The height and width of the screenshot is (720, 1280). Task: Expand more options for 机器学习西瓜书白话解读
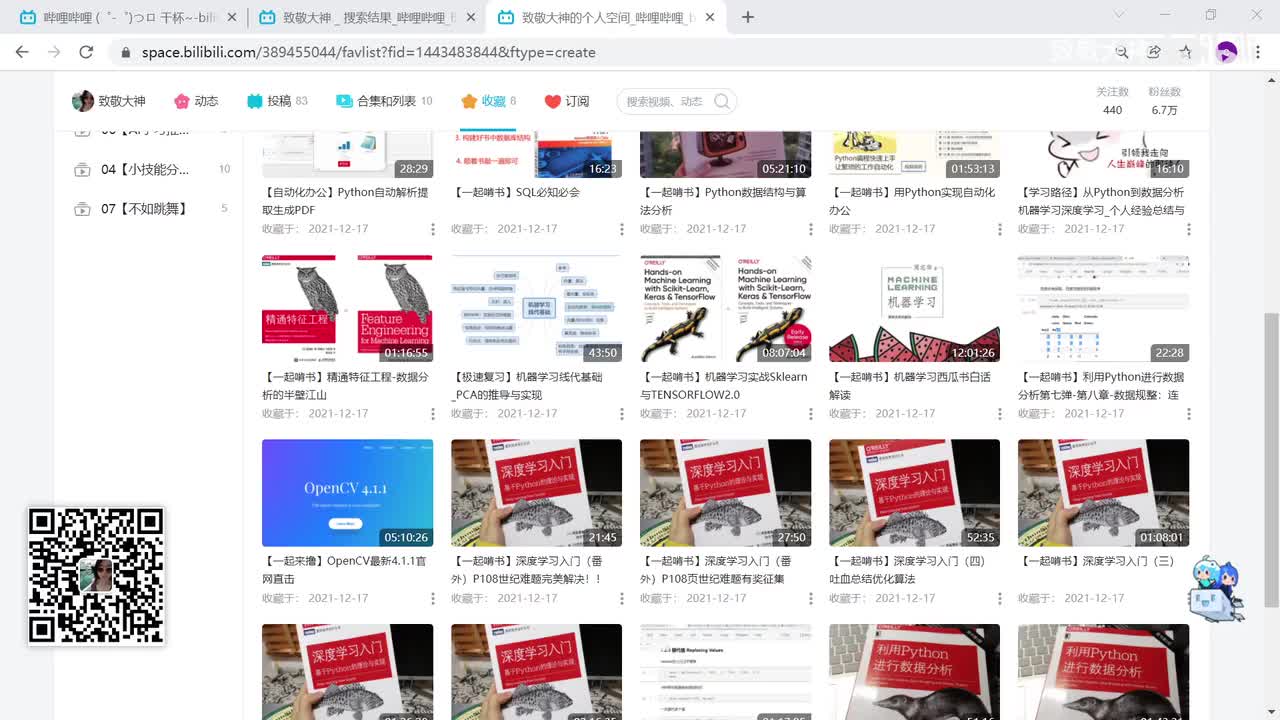click(x=1000, y=414)
